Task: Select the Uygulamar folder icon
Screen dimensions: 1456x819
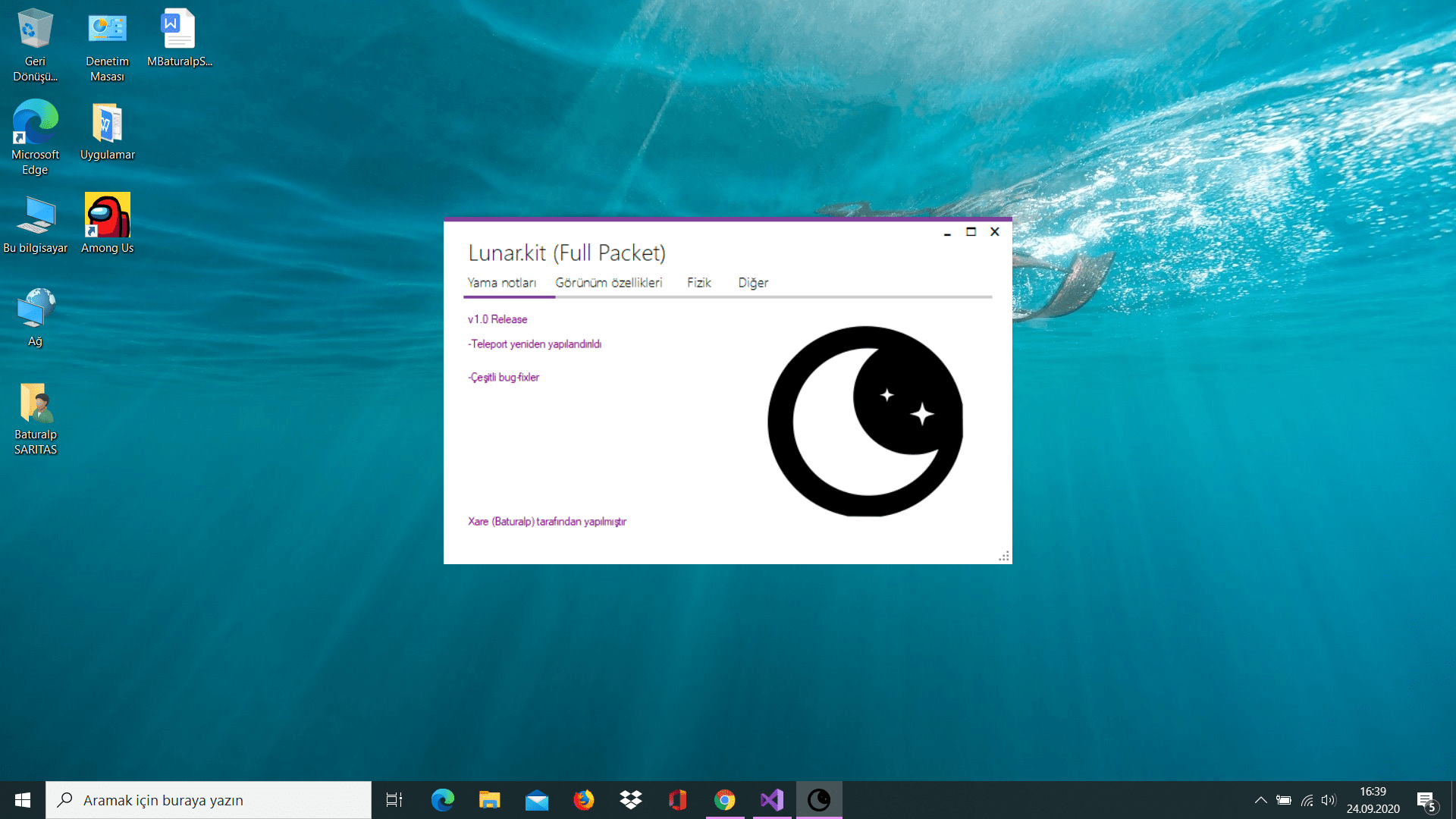Action: pyautogui.click(x=107, y=131)
